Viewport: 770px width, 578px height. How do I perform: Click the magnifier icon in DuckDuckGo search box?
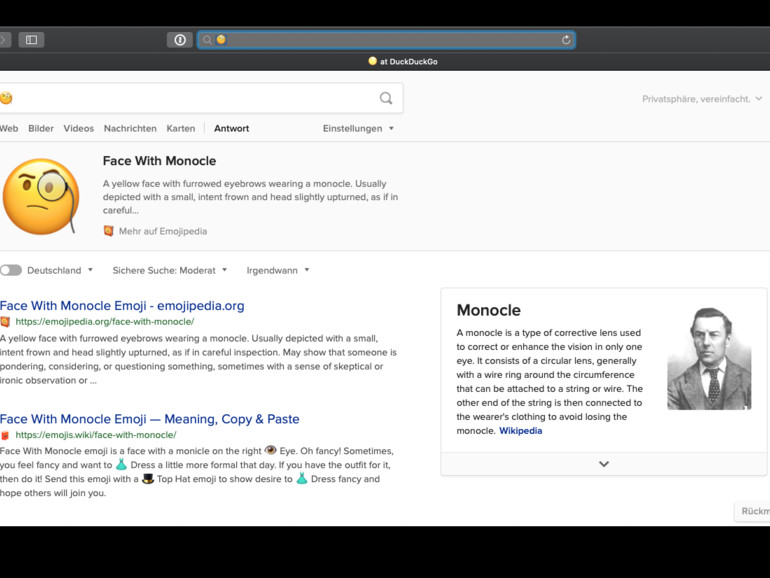click(x=386, y=98)
